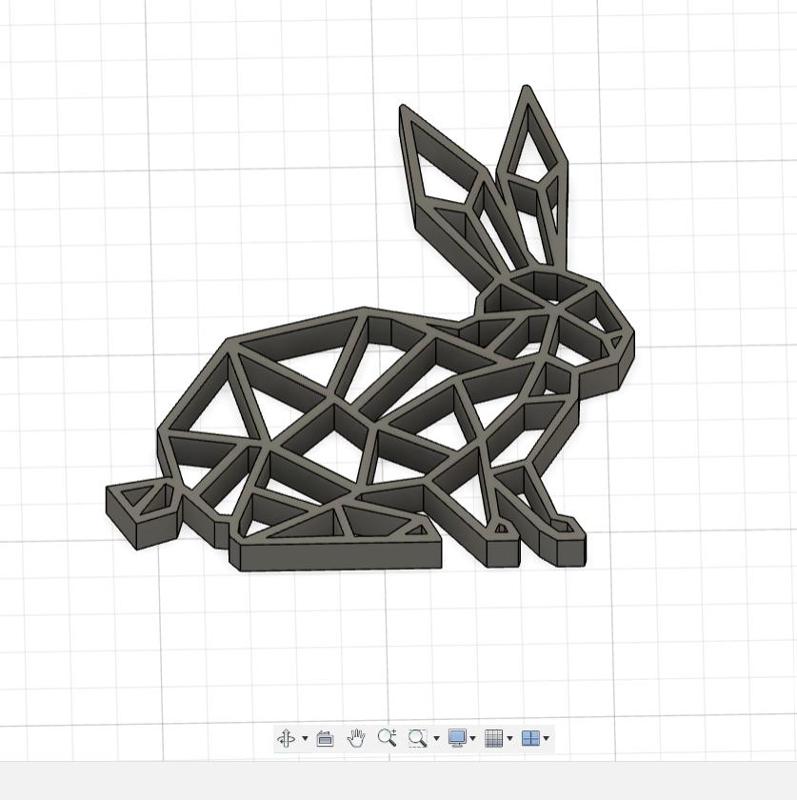
Task: Expand the Display Settings dropdown arrow
Action: pos(472,738)
